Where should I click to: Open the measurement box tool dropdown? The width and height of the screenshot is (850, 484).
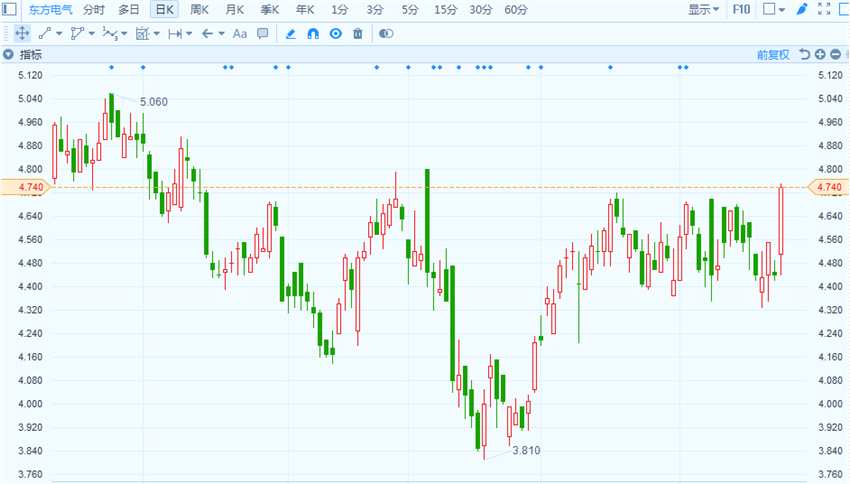[x=157, y=34]
